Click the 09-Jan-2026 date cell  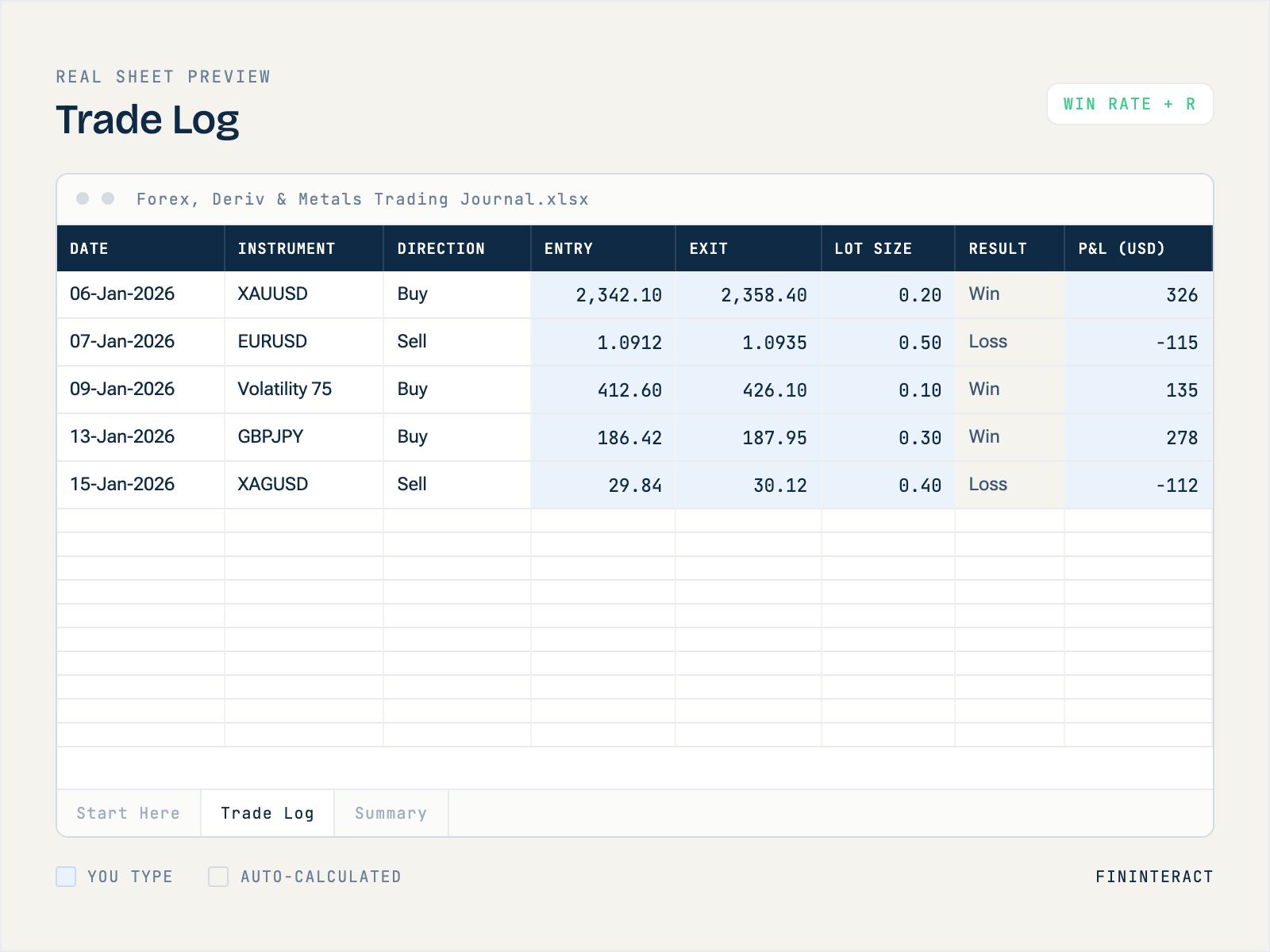coord(140,390)
